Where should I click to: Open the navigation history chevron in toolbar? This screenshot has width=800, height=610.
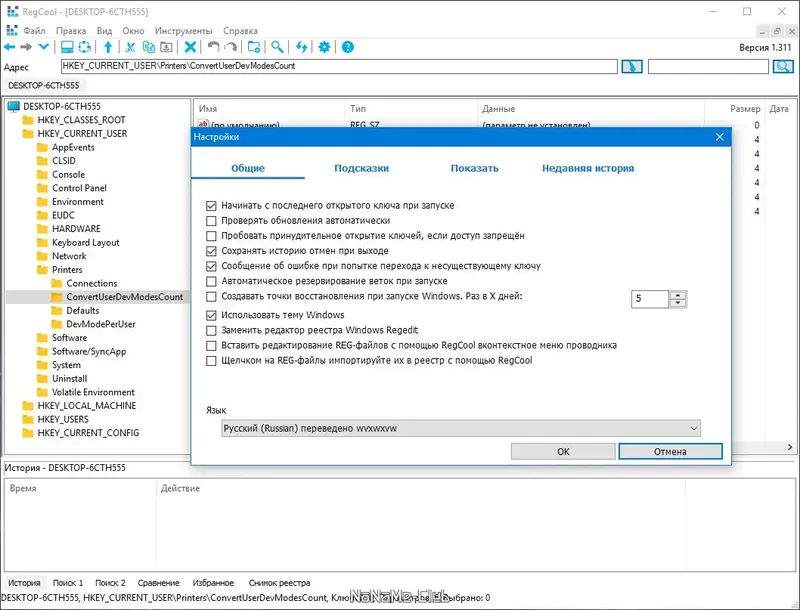coord(43,47)
